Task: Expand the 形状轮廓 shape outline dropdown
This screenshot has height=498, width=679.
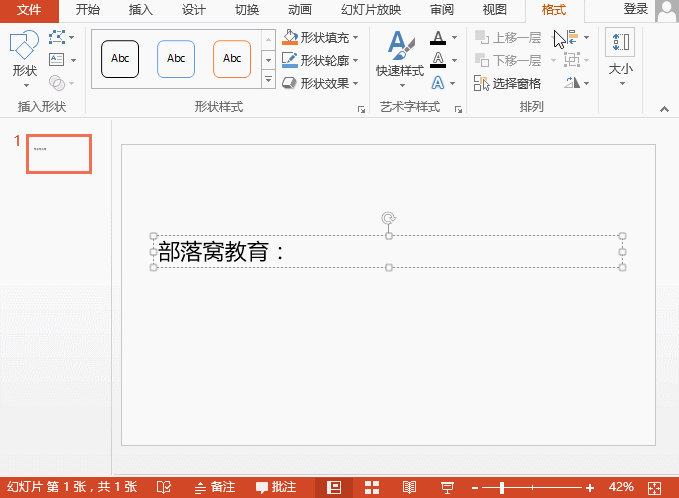Action: click(355, 61)
